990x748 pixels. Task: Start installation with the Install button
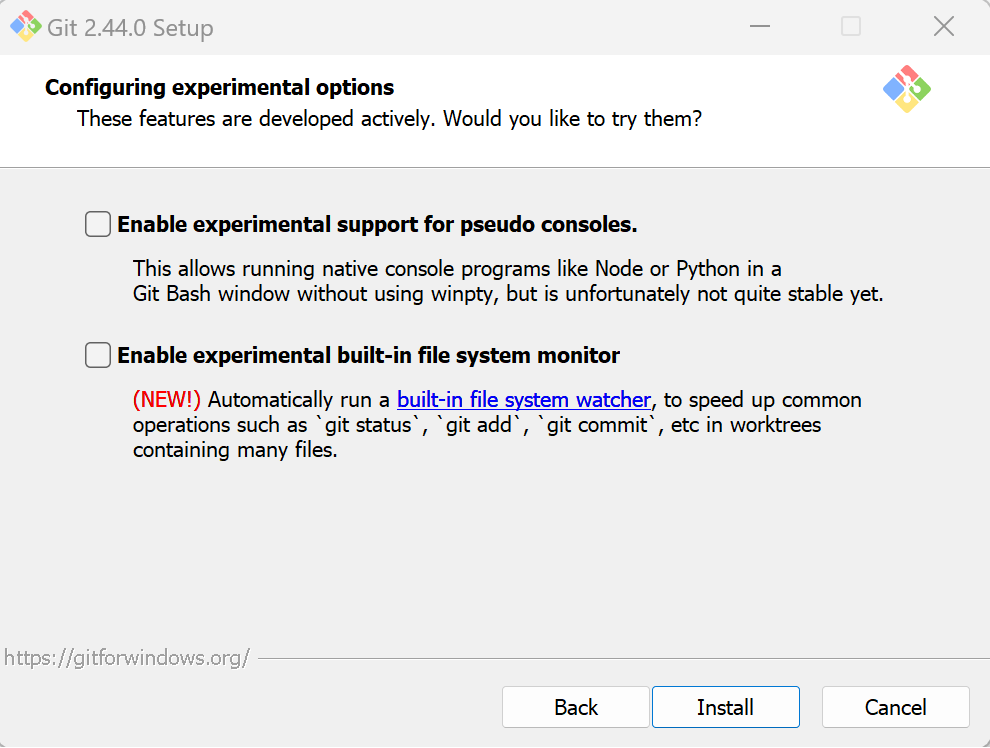tap(725, 707)
